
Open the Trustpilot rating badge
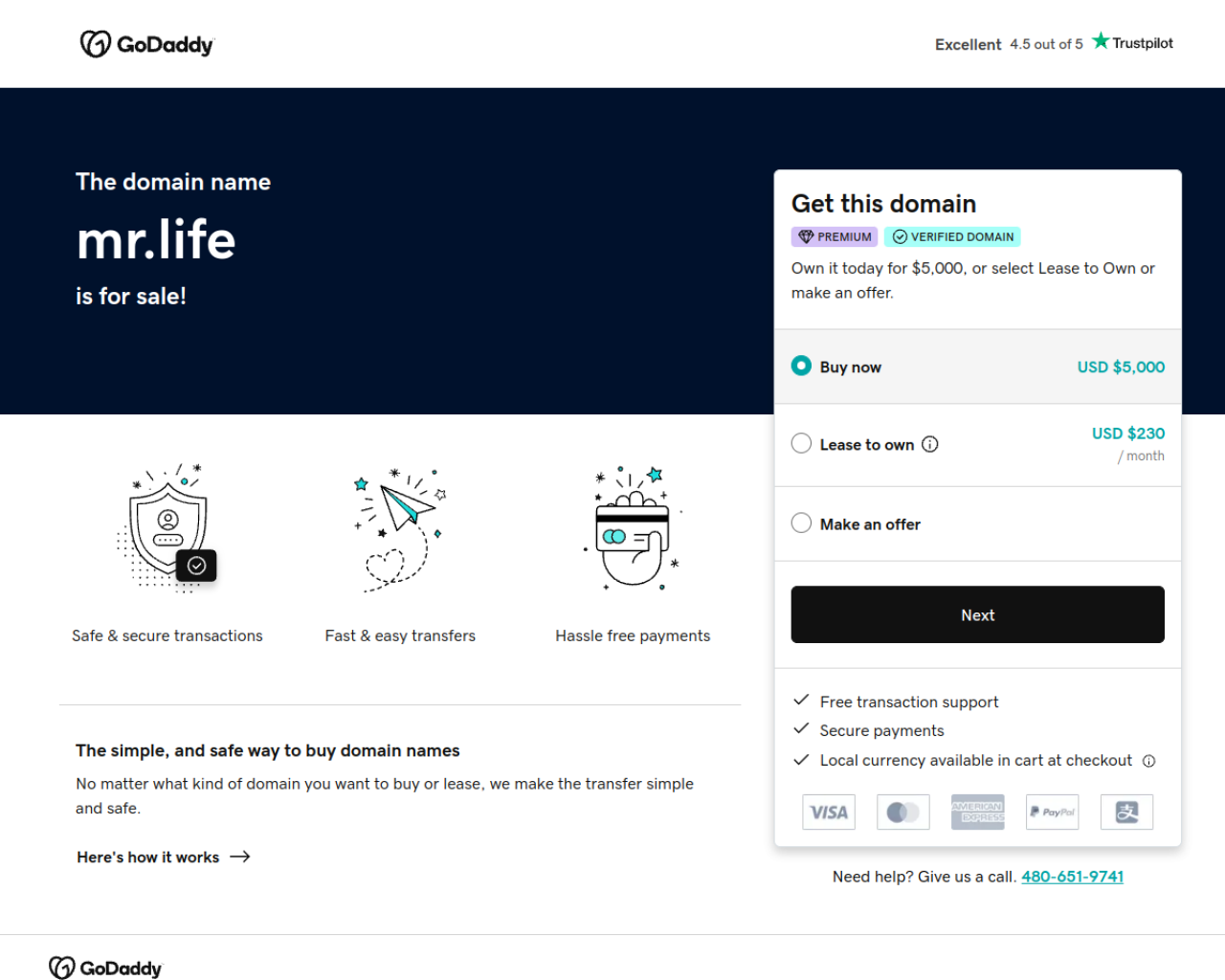click(1054, 43)
